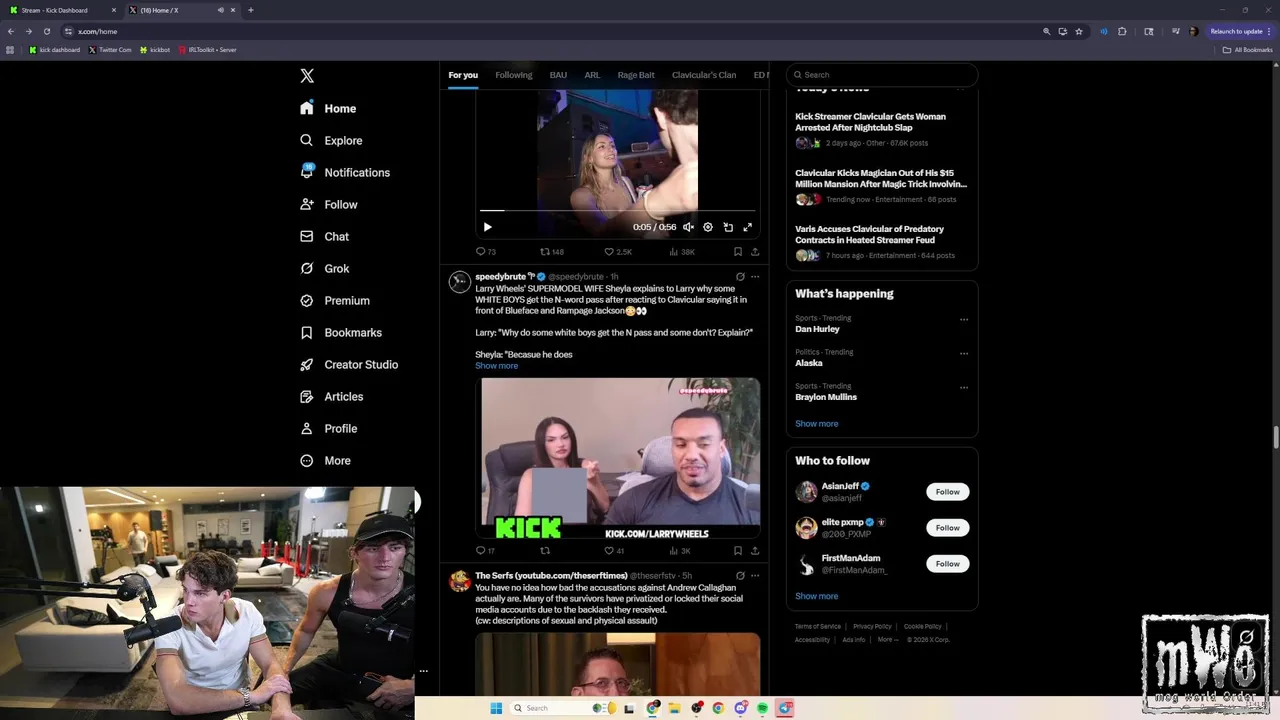Open Bookmarks in the sidebar
Screen dimensions: 1280x720
point(340,332)
